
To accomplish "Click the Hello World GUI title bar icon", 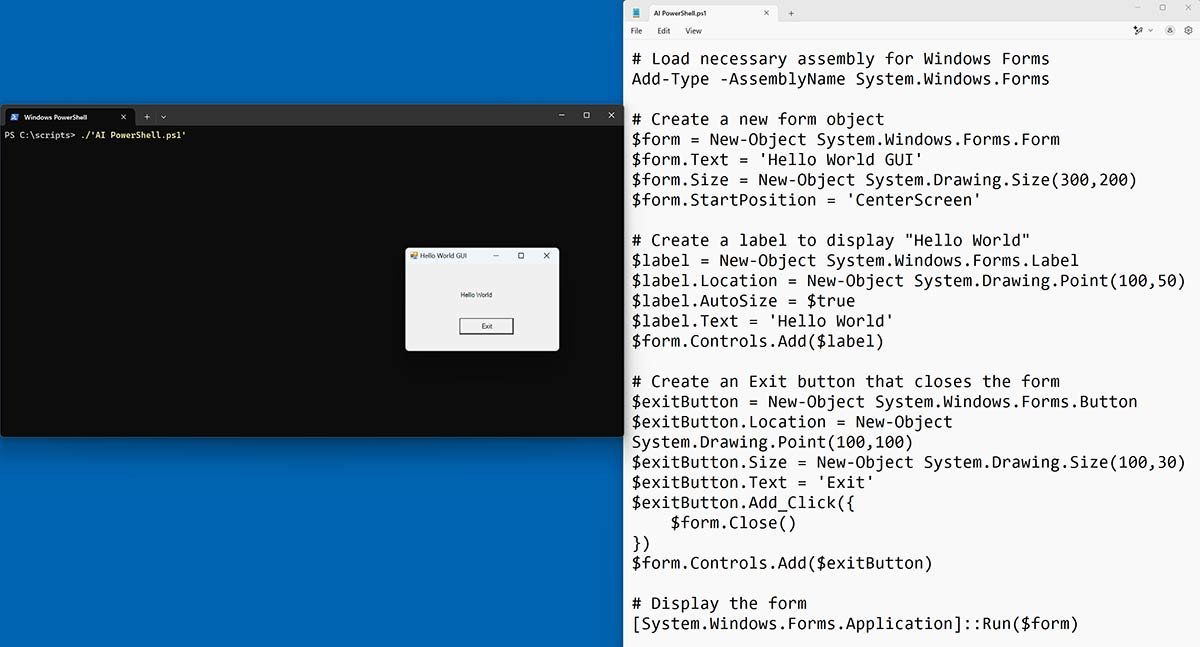I will [x=414, y=255].
